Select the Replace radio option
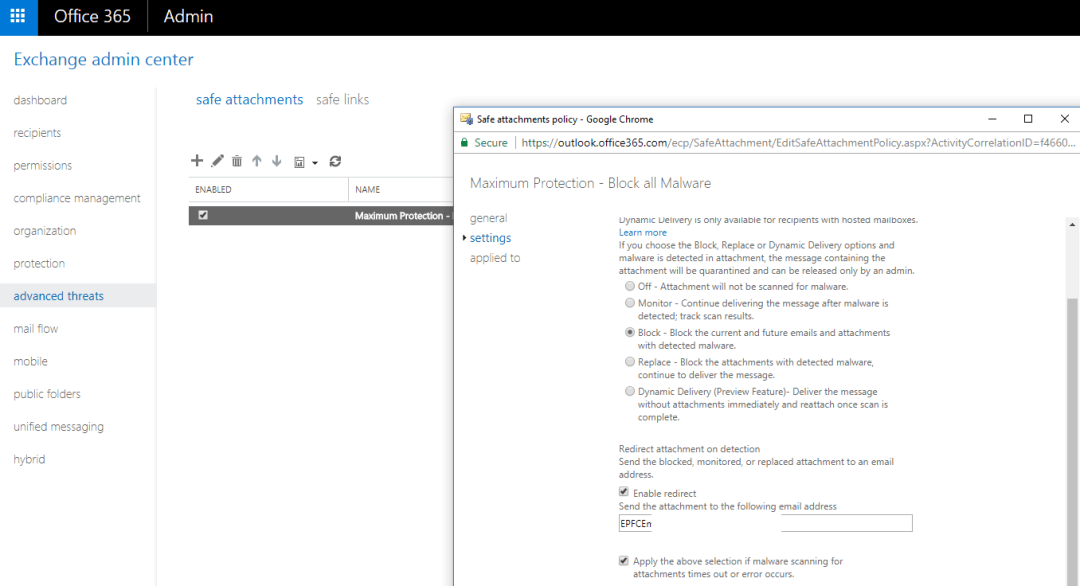 coord(630,362)
